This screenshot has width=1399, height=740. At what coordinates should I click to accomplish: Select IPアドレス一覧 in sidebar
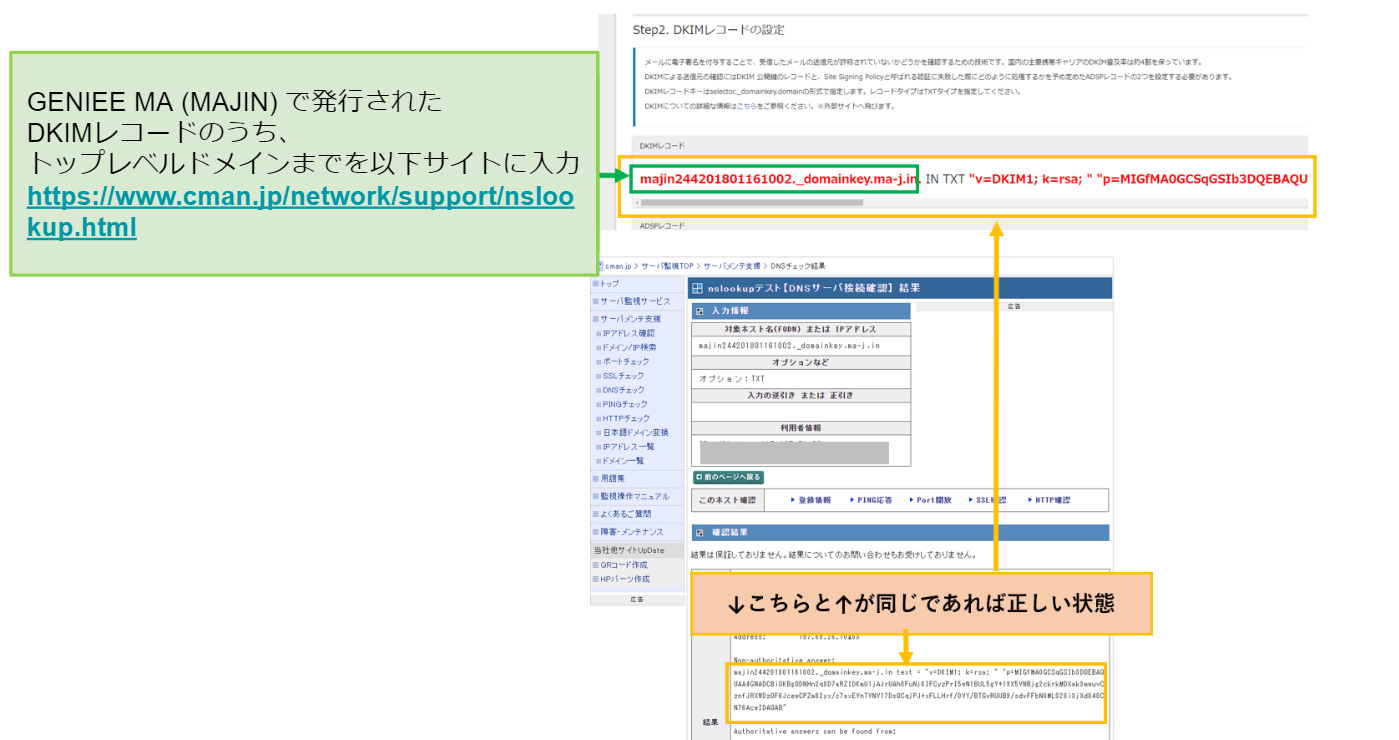tap(628, 446)
